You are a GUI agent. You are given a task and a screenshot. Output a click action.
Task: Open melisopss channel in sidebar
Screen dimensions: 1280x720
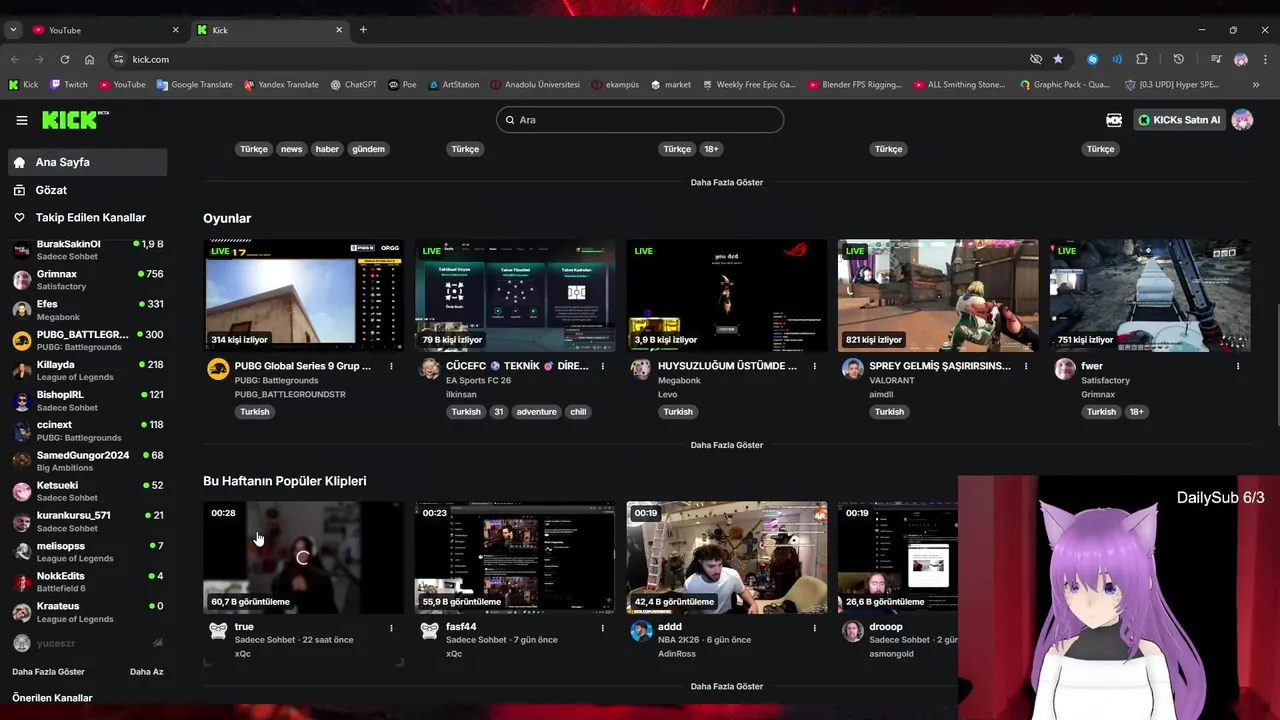point(88,552)
